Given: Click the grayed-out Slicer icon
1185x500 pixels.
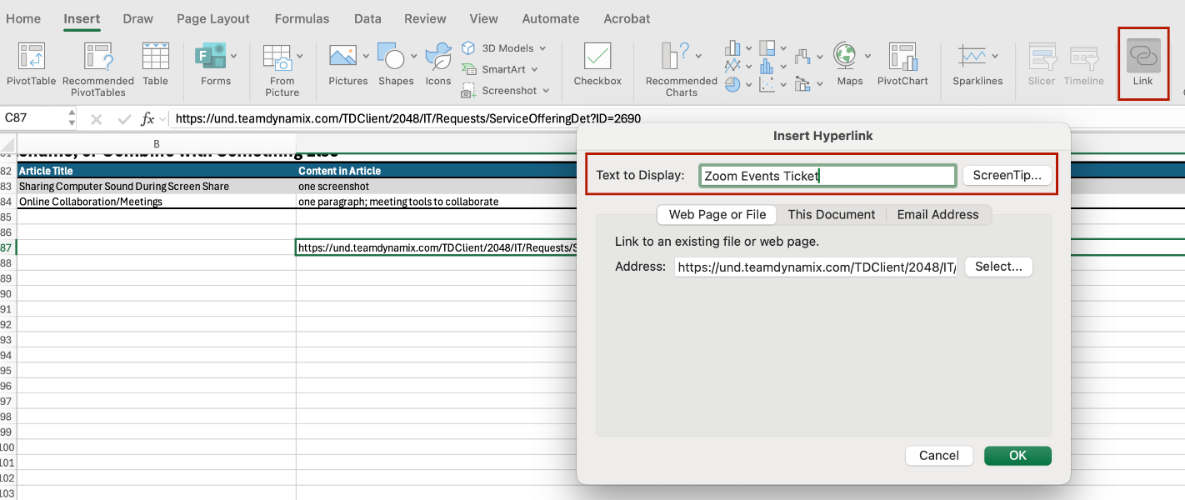Looking at the screenshot, I should (1043, 57).
